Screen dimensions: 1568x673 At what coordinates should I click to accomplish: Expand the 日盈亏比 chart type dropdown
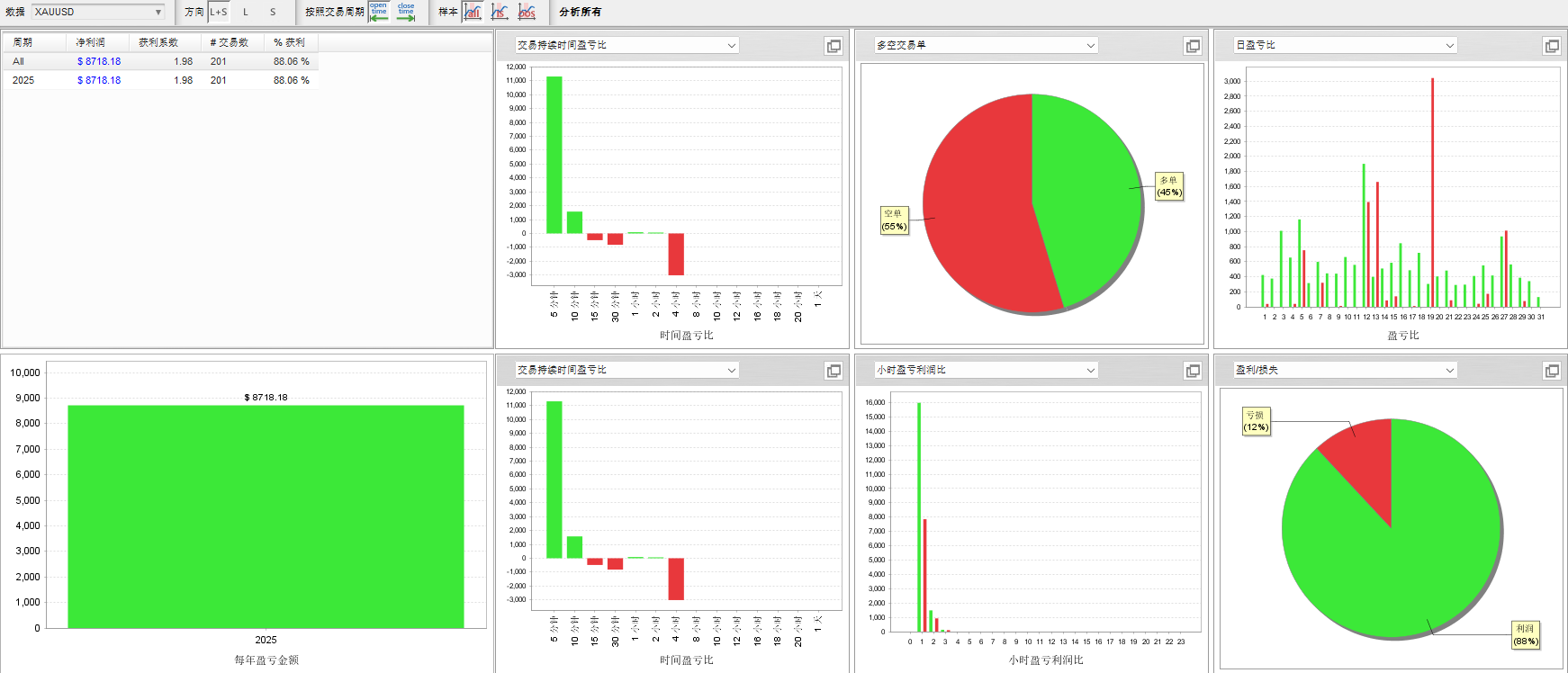tap(1449, 45)
